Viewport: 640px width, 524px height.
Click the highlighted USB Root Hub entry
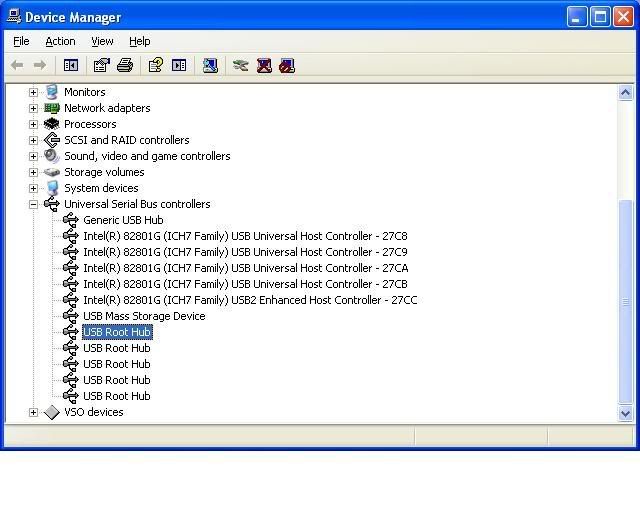[x=117, y=332]
